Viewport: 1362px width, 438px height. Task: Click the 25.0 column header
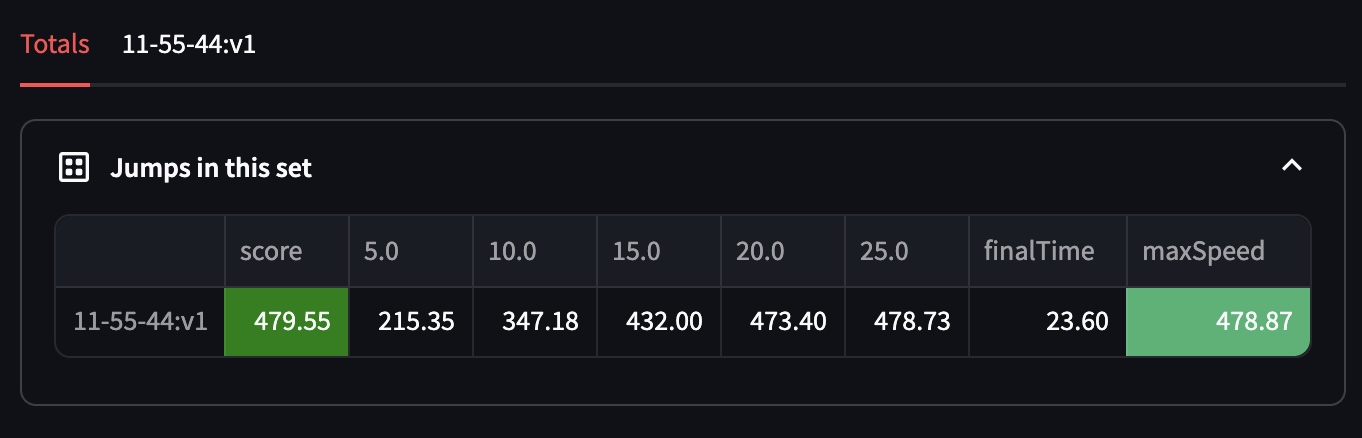coord(907,251)
